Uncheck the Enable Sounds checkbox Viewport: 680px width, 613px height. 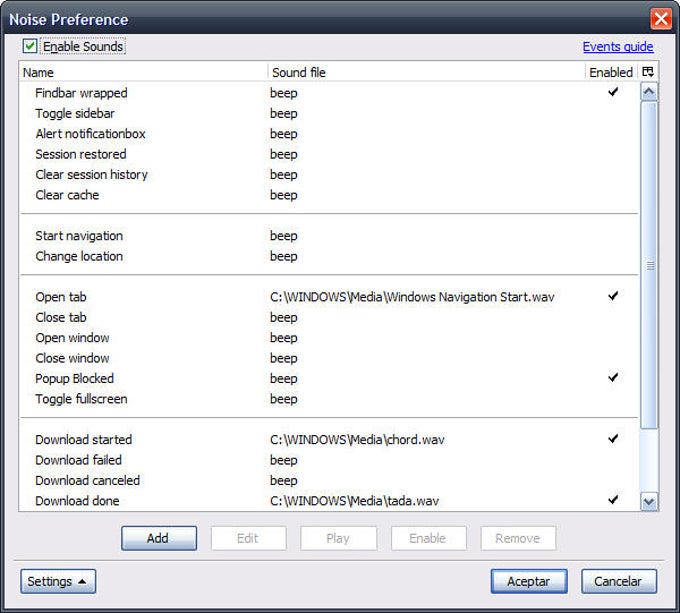tap(30, 46)
